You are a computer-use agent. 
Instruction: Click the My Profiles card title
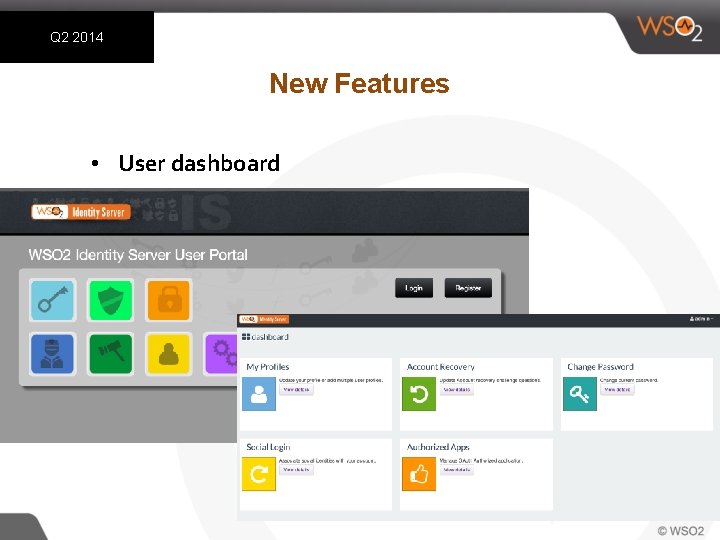point(268,367)
